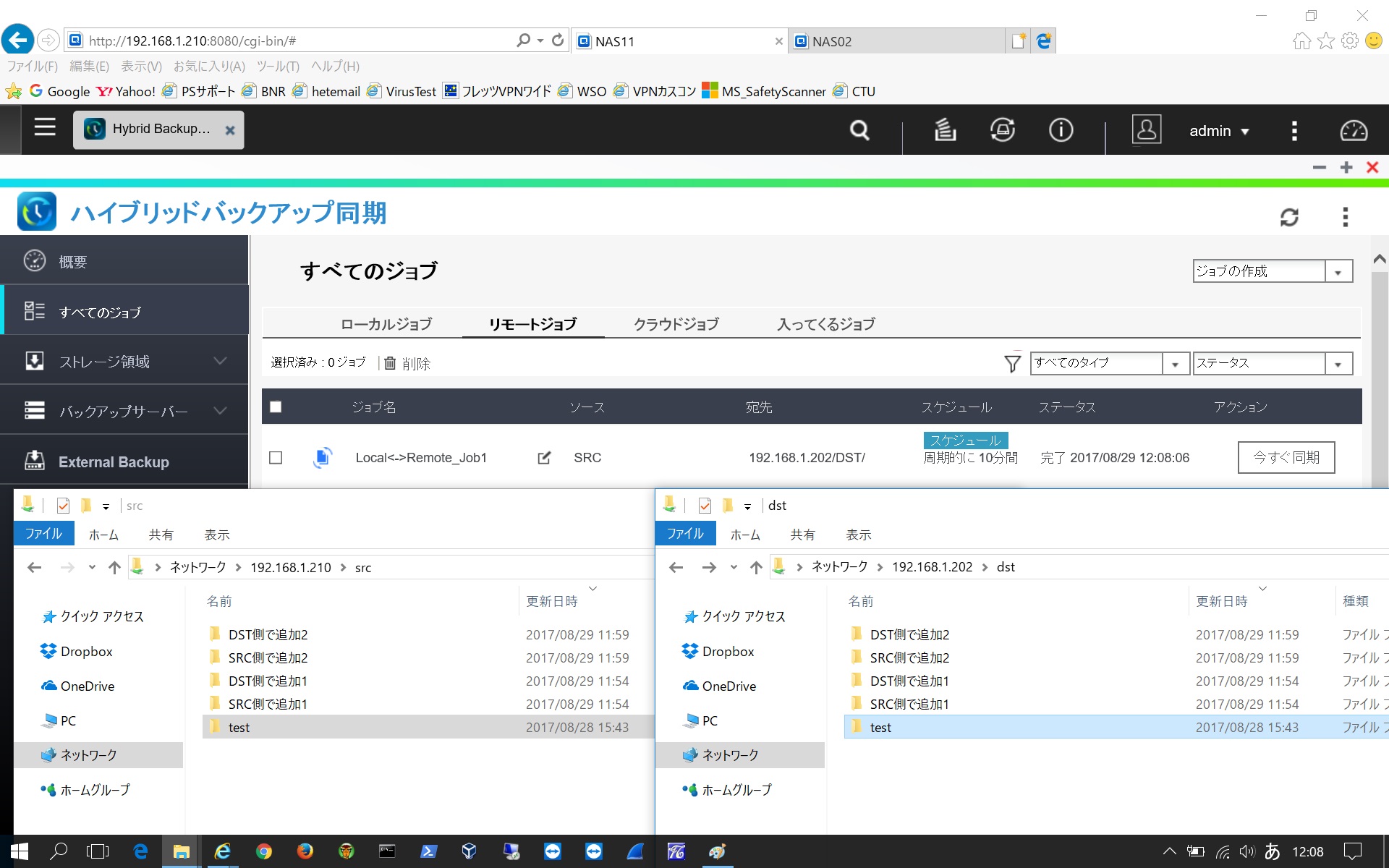Open the ジョブの作成 dropdown
The width and height of the screenshot is (1389, 868).
tap(1273, 271)
